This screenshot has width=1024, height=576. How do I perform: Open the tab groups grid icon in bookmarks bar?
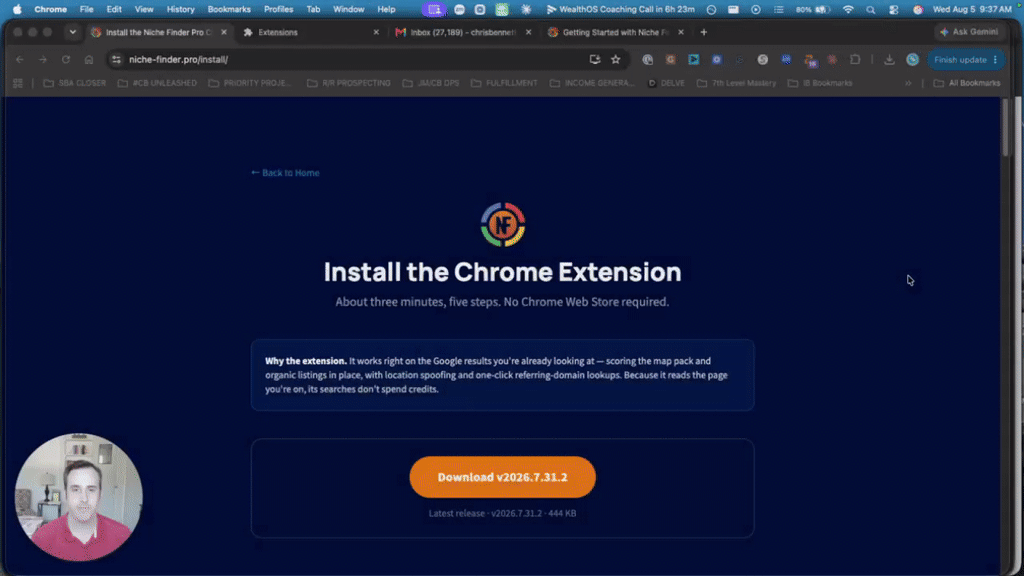pos(18,83)
